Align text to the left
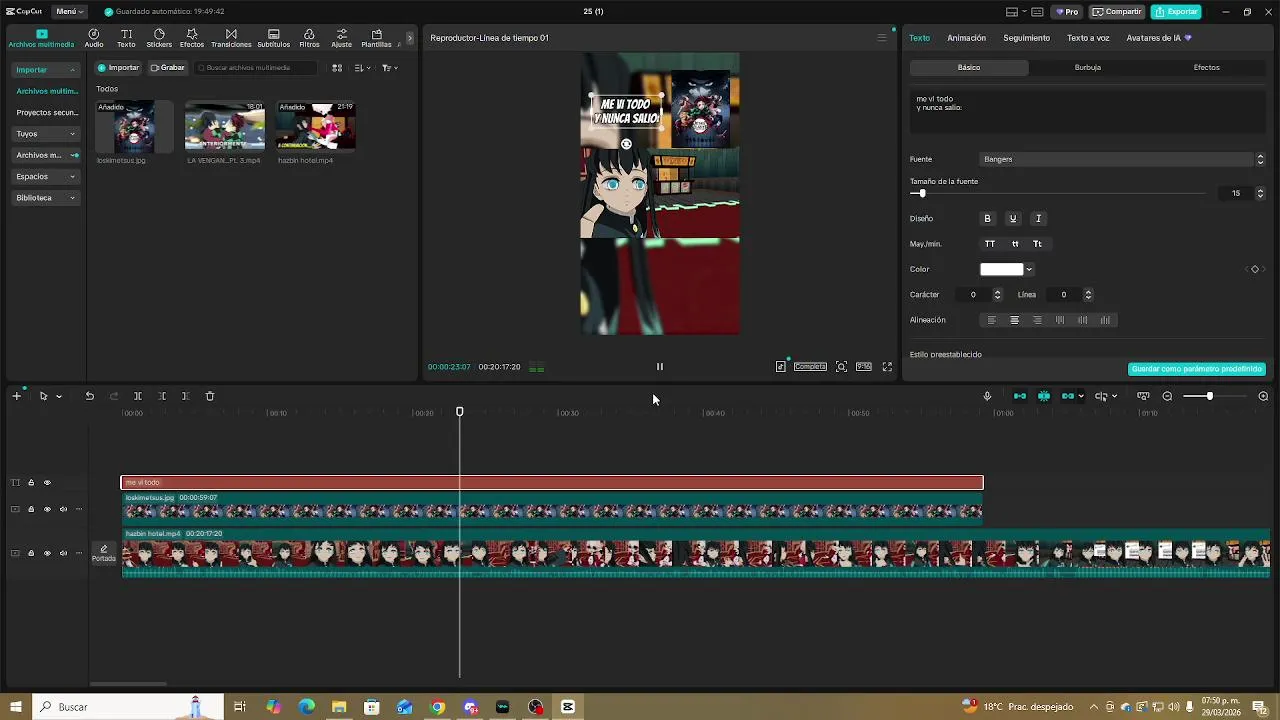Image resolution: width=1280 pixels, height=720 pixels. coord(992,320)
